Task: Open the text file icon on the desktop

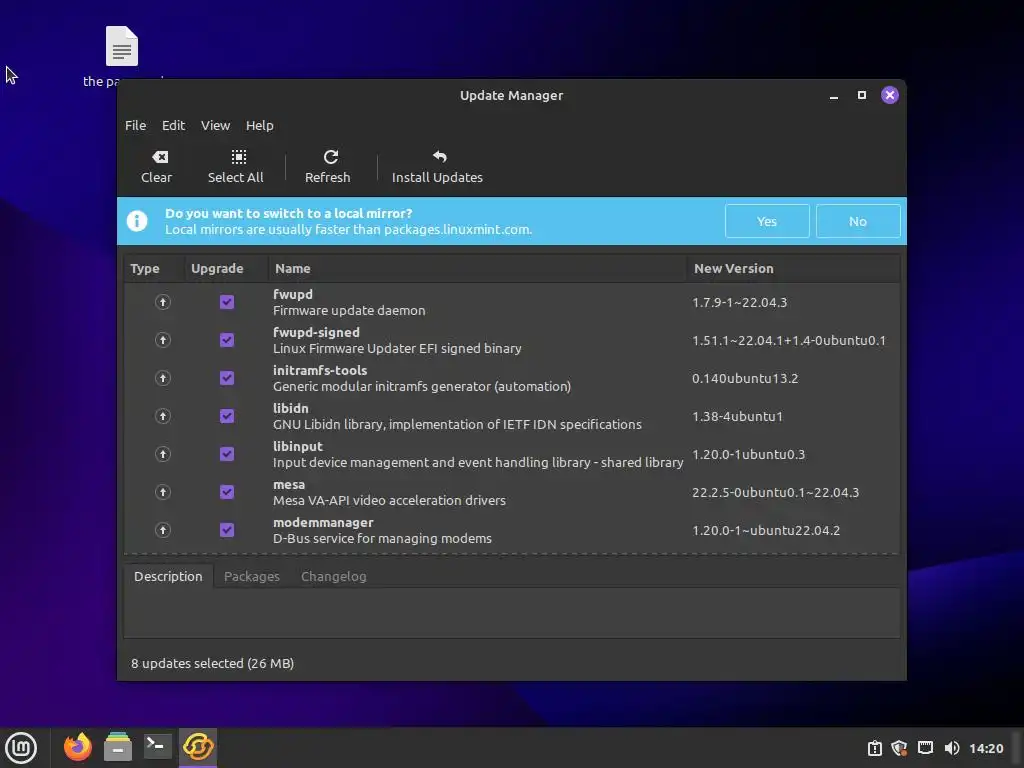Action: [x=122, y=46]
